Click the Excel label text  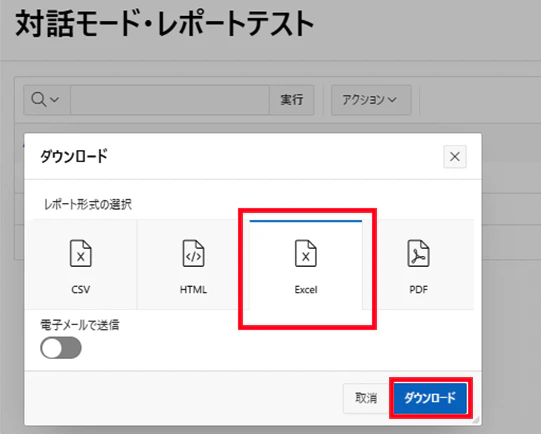(x=306, y=289)
